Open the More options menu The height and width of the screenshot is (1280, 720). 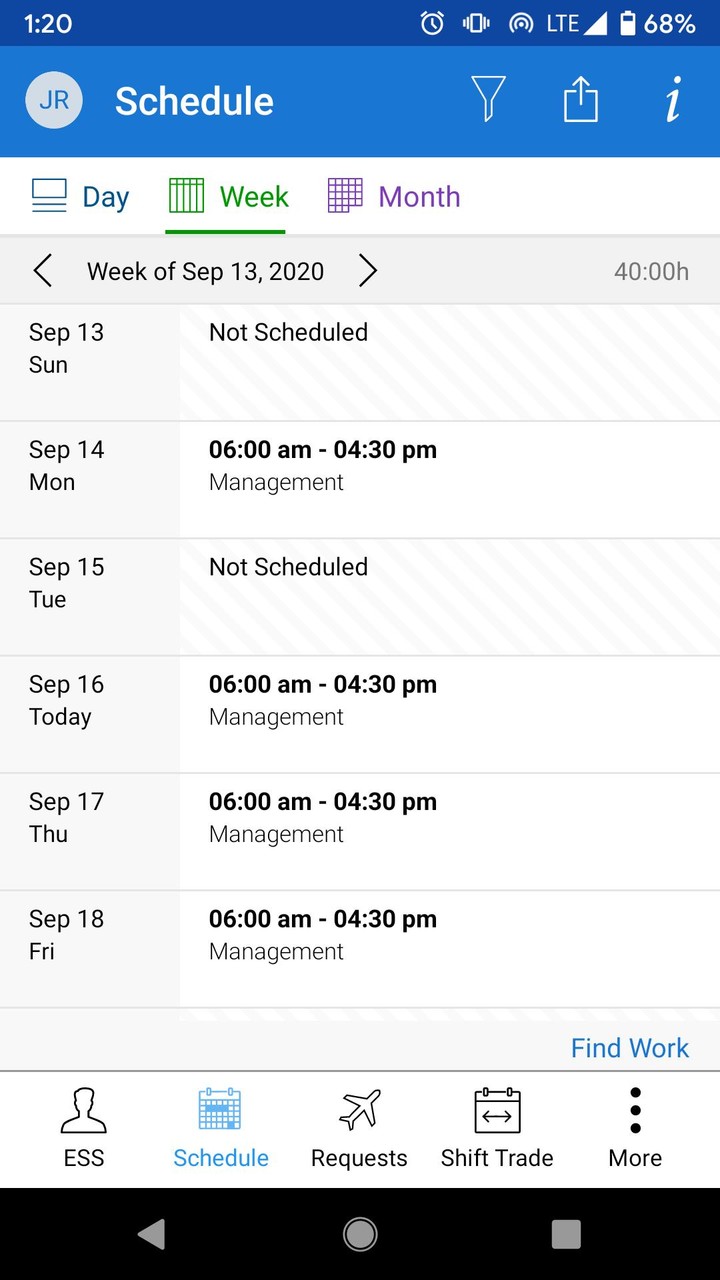[635, 1128]
